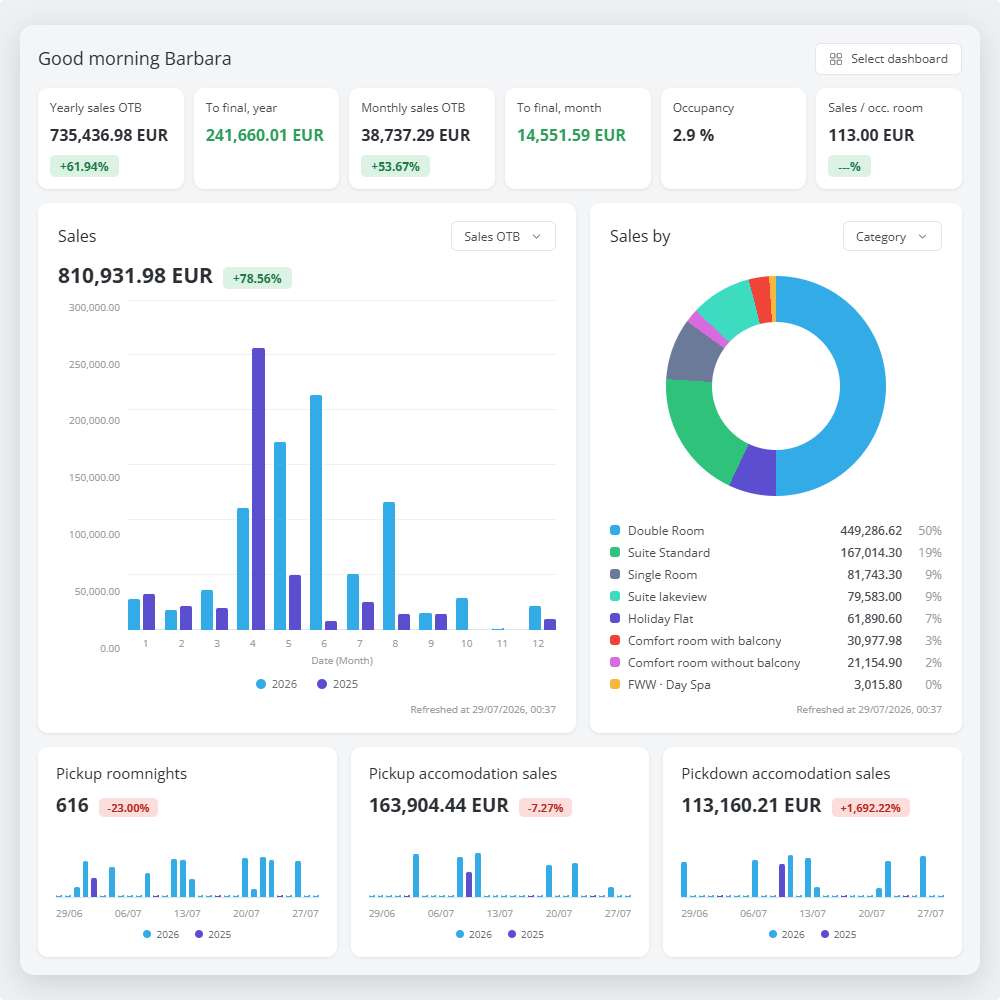Toggle 2025 legend in Pickup accomodation sales
The image size is (1000, 1000).
click(x=526, y=934)
